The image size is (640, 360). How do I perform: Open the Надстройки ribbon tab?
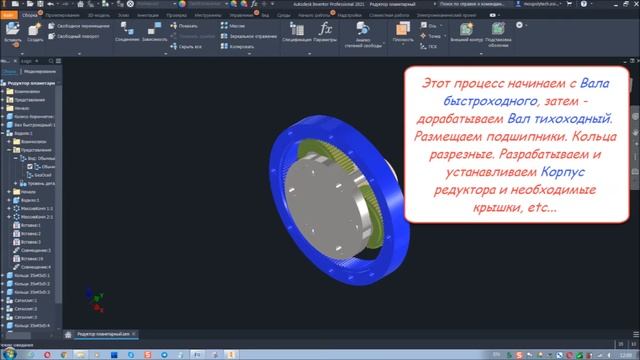[x=349, y=15]
